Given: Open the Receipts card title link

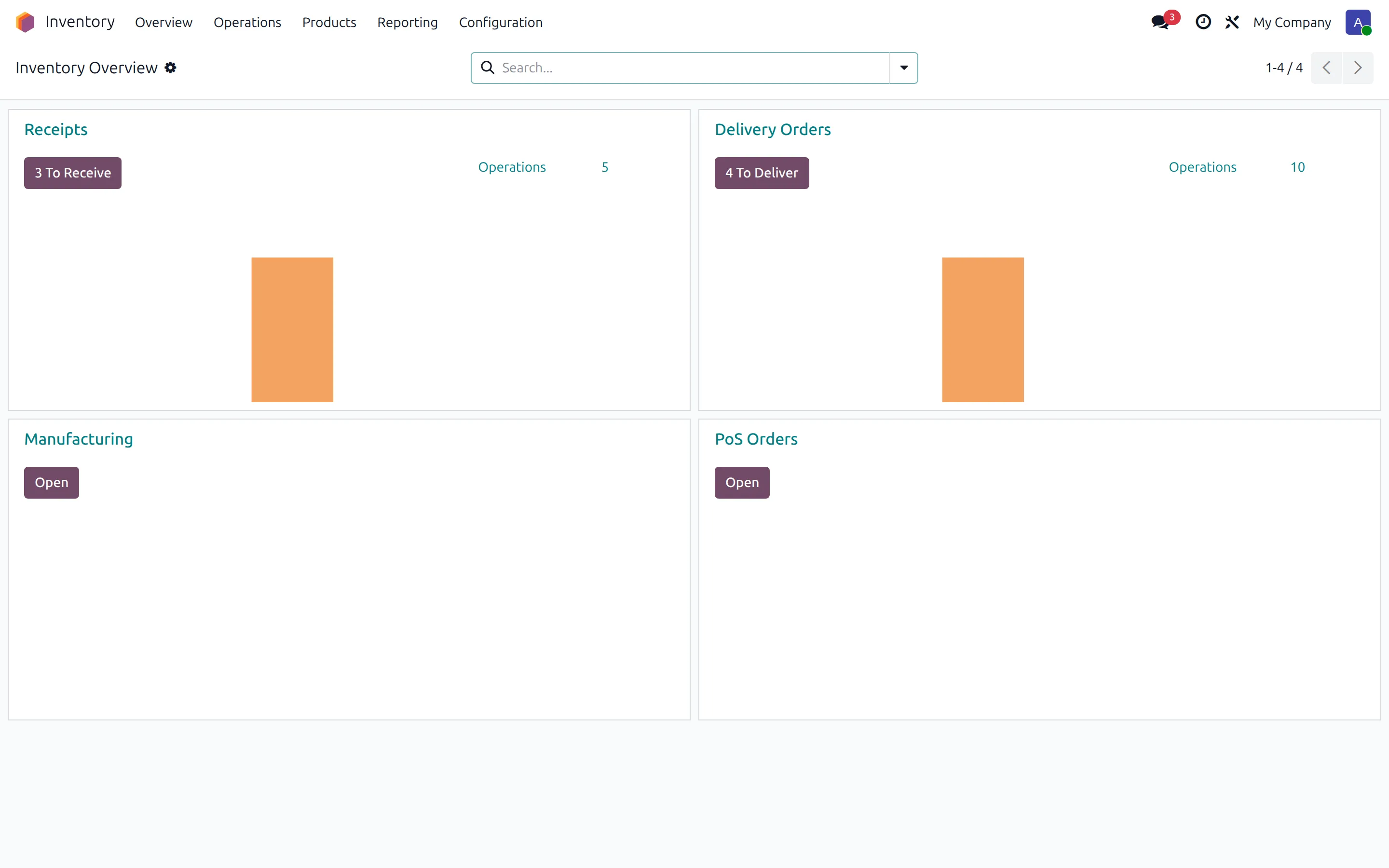Looking at the screenshot, I should pos(55,130).
